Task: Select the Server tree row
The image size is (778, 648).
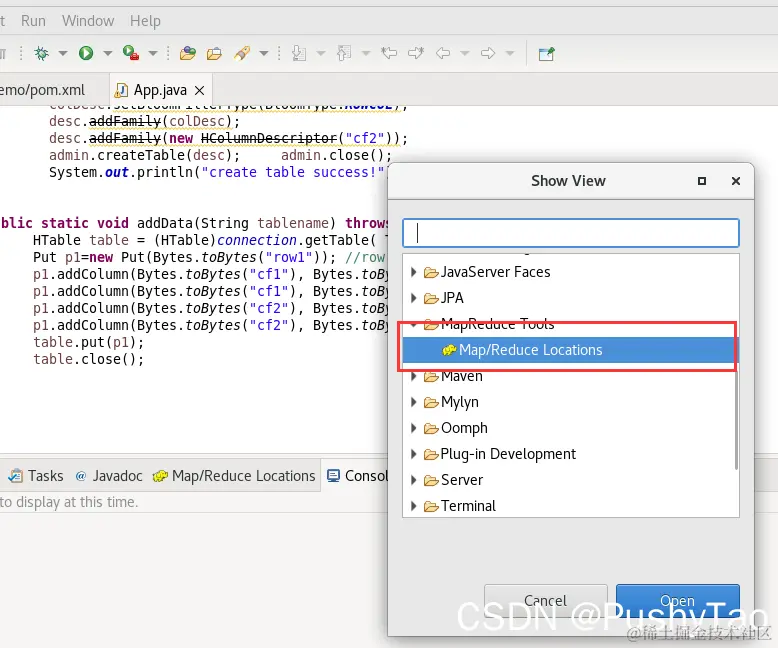Action: pos(570,480)
